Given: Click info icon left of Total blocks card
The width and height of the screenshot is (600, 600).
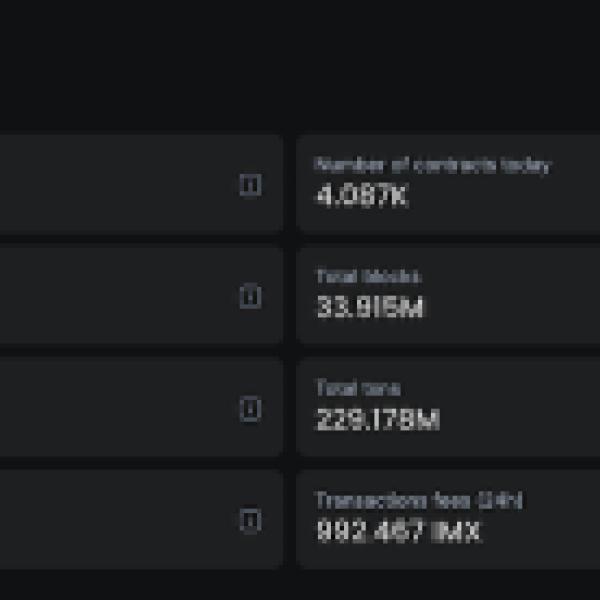Looking at the screenshot, I should tap(251, 296).
